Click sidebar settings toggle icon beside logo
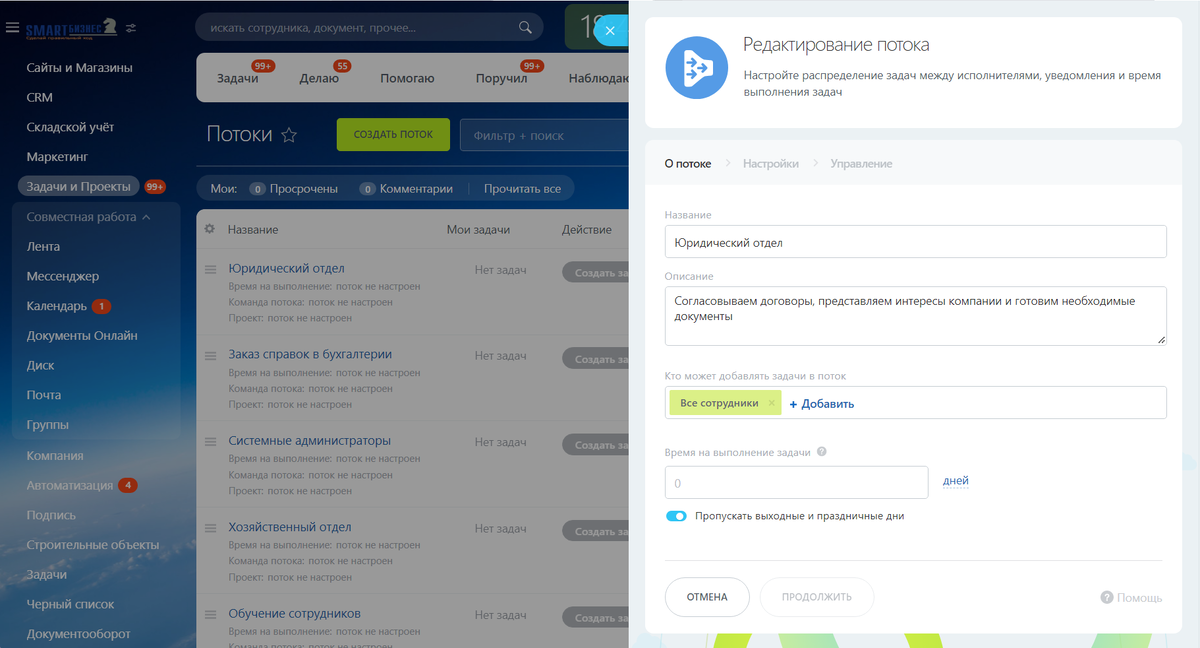Image resolution: width=1200 pixels, height=648 pixels. click(133, 28)
